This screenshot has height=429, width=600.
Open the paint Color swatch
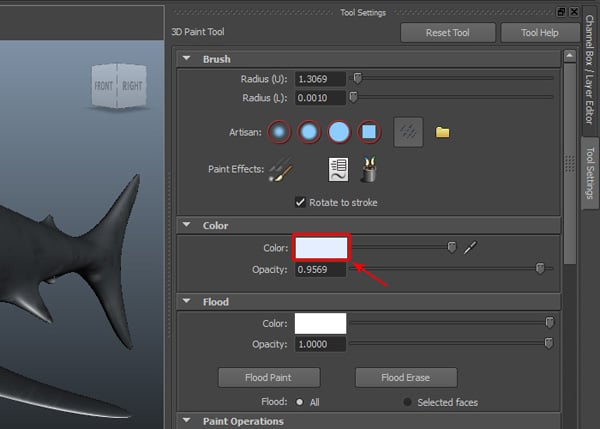tap(320, 247)
